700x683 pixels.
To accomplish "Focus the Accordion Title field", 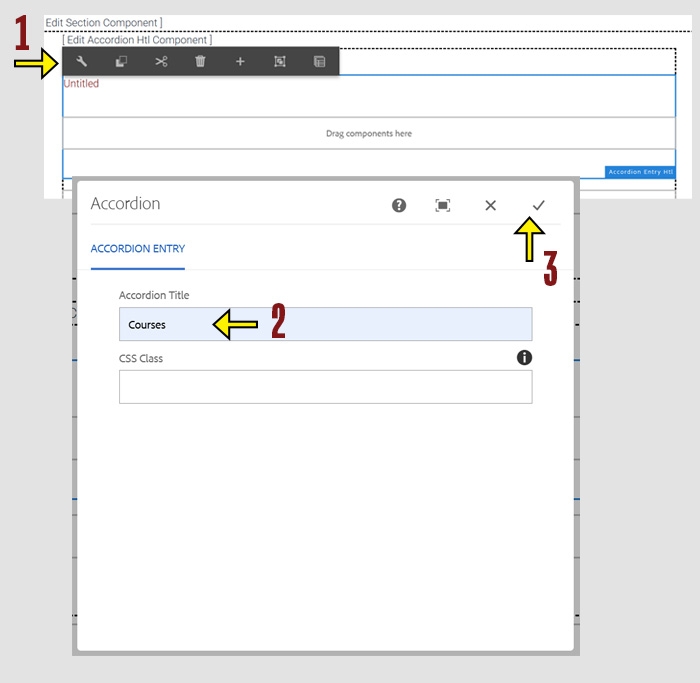I will 325,324.
